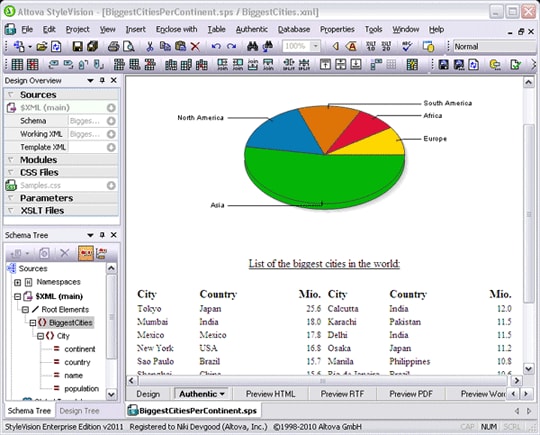540x435 pixels.
Task: Collapse the Parameters section
Action: [11, 198]
